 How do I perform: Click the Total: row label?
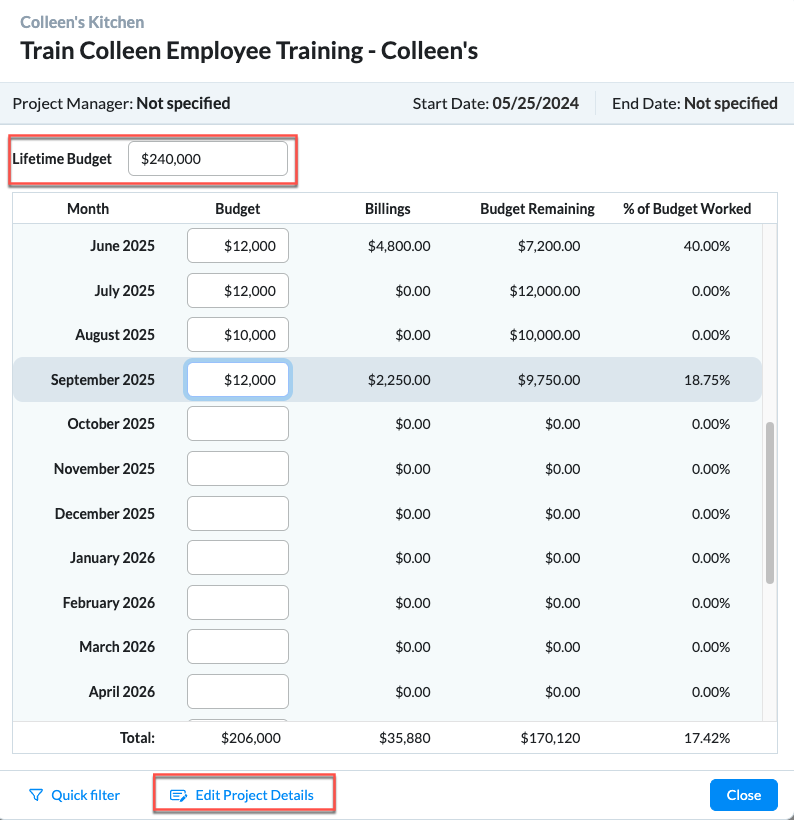coord(137,738)
